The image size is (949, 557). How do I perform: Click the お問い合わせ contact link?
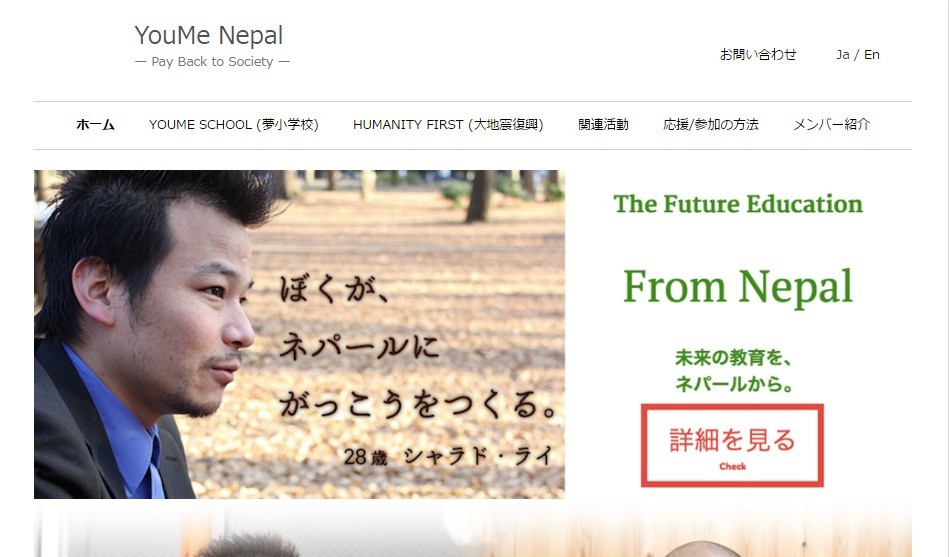tap(758, 54)
